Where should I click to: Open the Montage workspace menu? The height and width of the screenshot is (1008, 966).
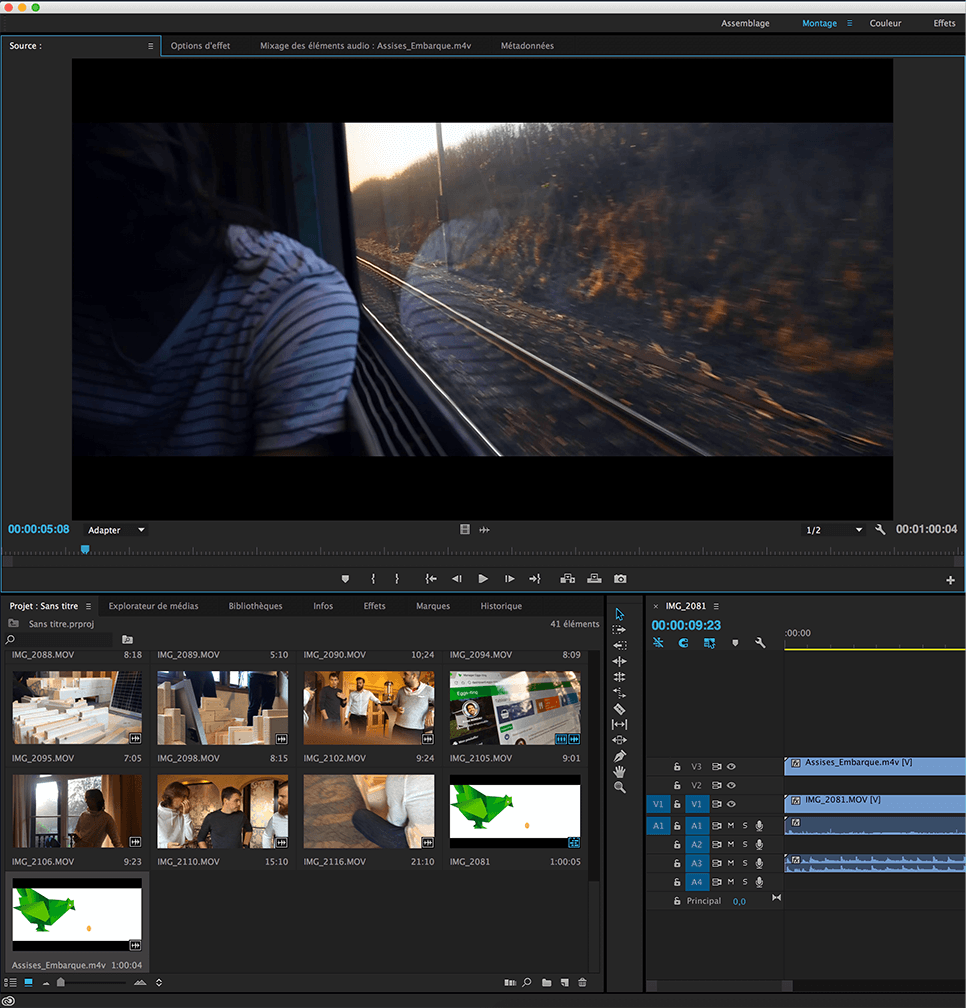849,23
